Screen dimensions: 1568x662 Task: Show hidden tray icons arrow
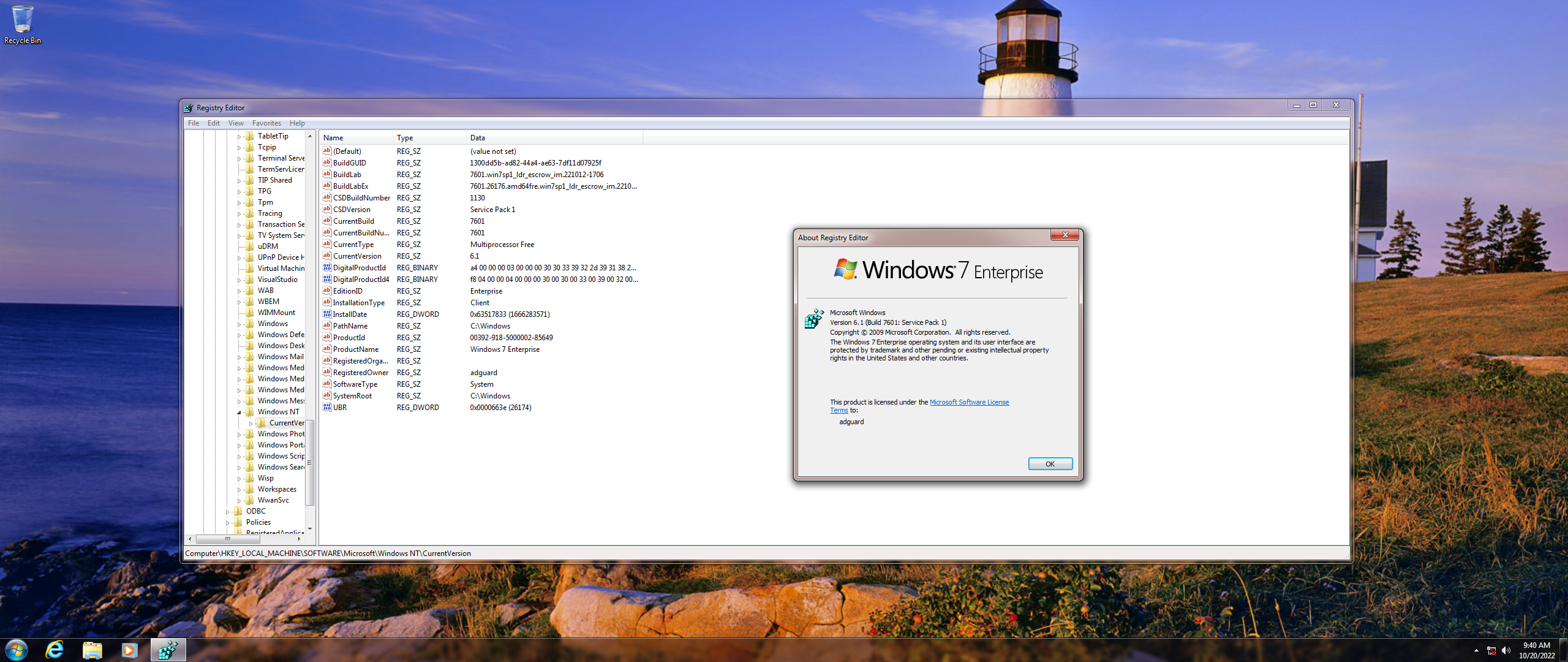click(1476, 650)
